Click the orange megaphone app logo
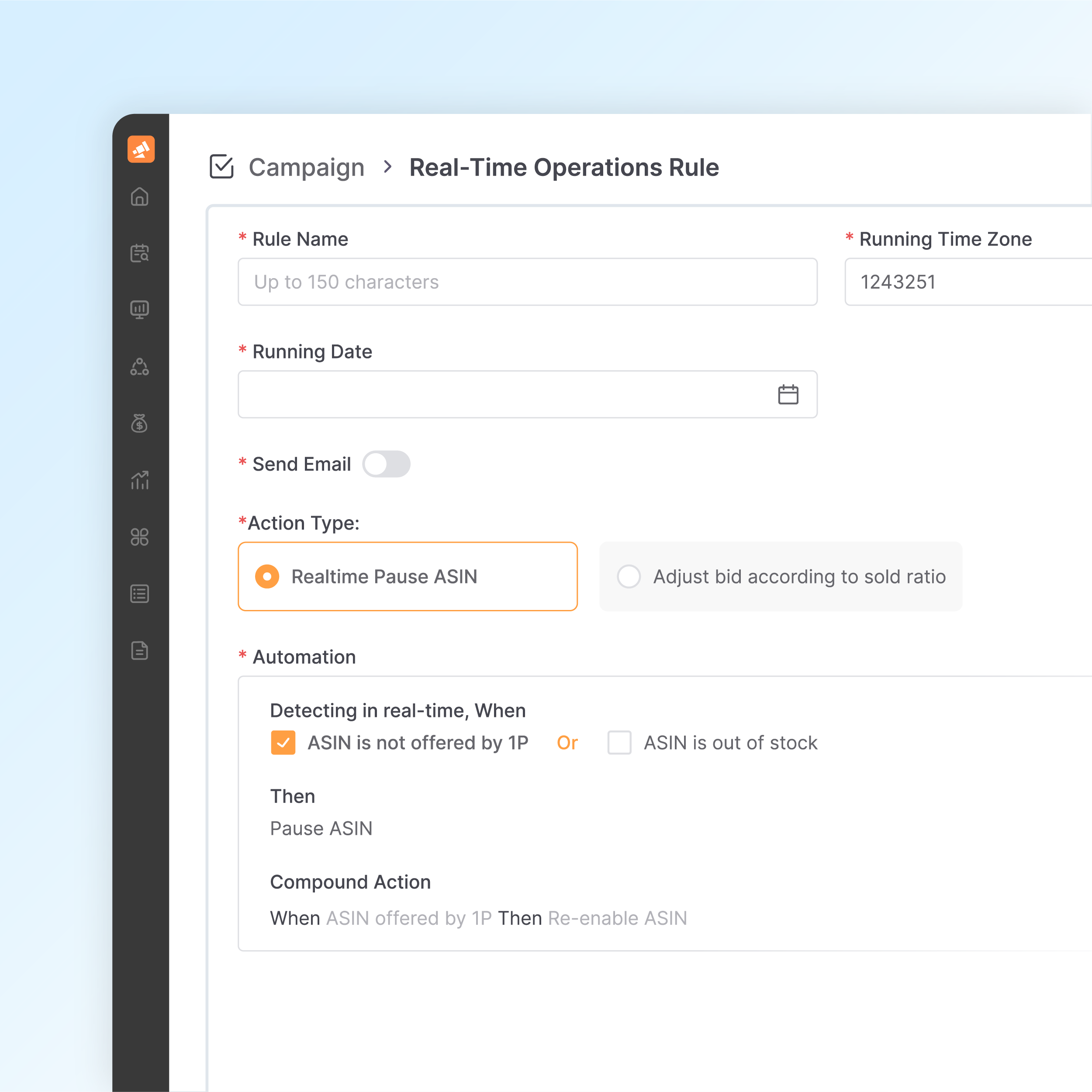 [141, 149]
